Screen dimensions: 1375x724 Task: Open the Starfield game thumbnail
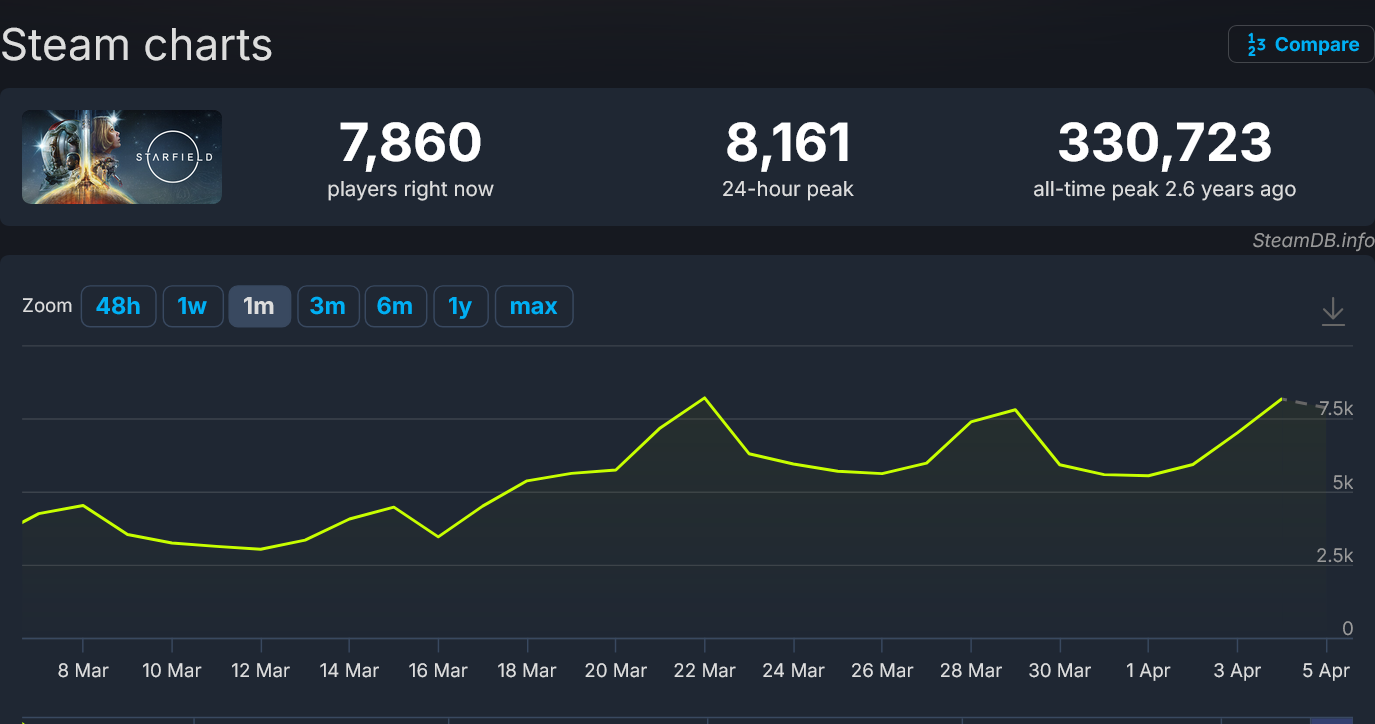122,157
